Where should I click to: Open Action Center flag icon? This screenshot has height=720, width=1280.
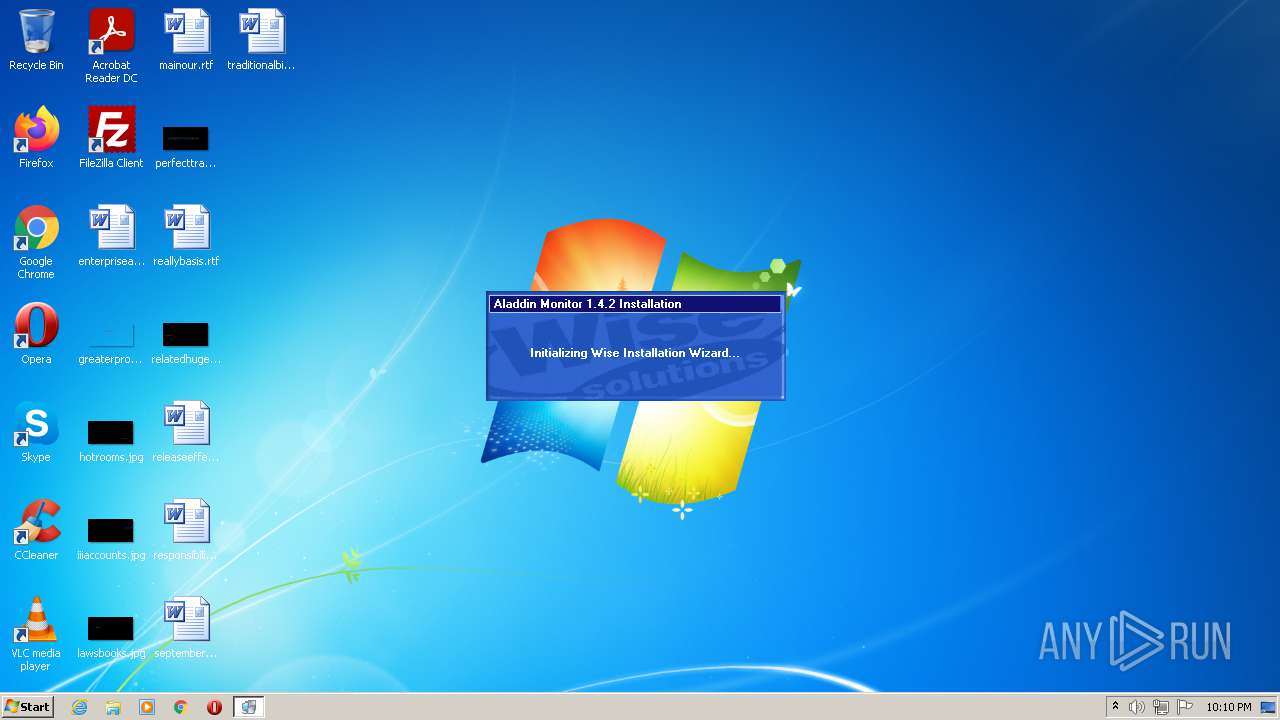pos(1185,707)
